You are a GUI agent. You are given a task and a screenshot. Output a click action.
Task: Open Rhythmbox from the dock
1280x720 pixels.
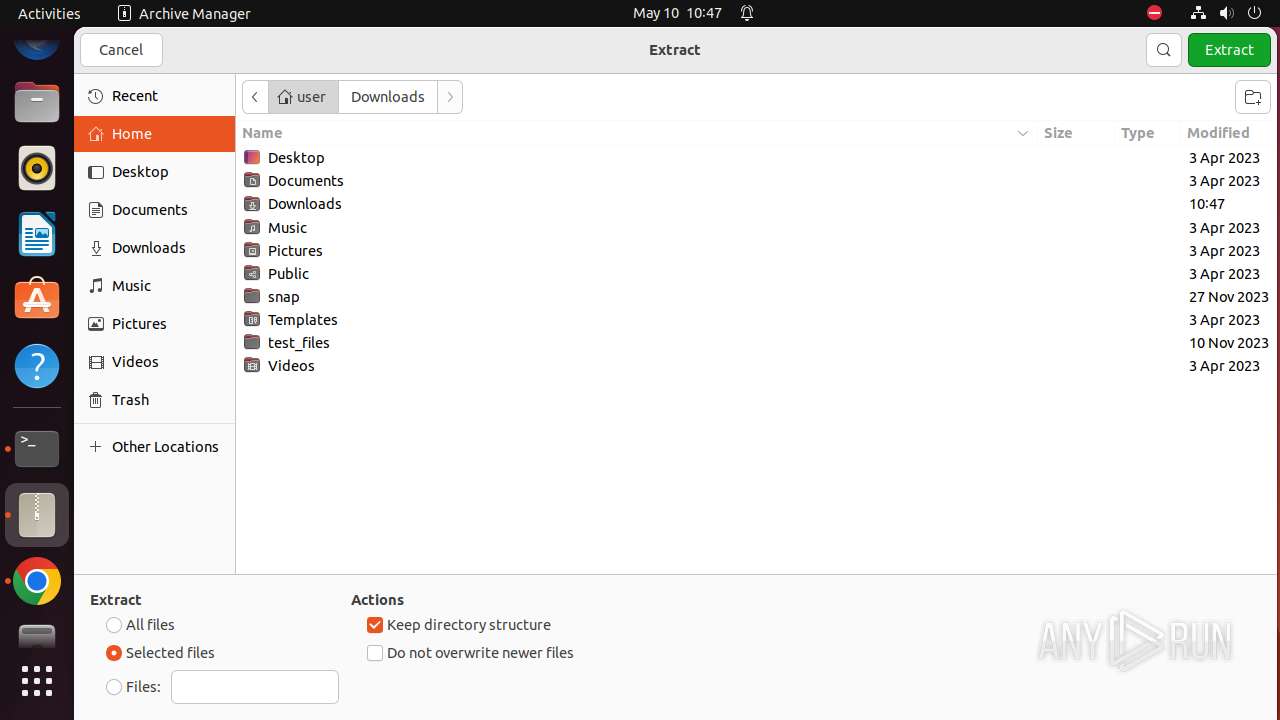point(37,168)
